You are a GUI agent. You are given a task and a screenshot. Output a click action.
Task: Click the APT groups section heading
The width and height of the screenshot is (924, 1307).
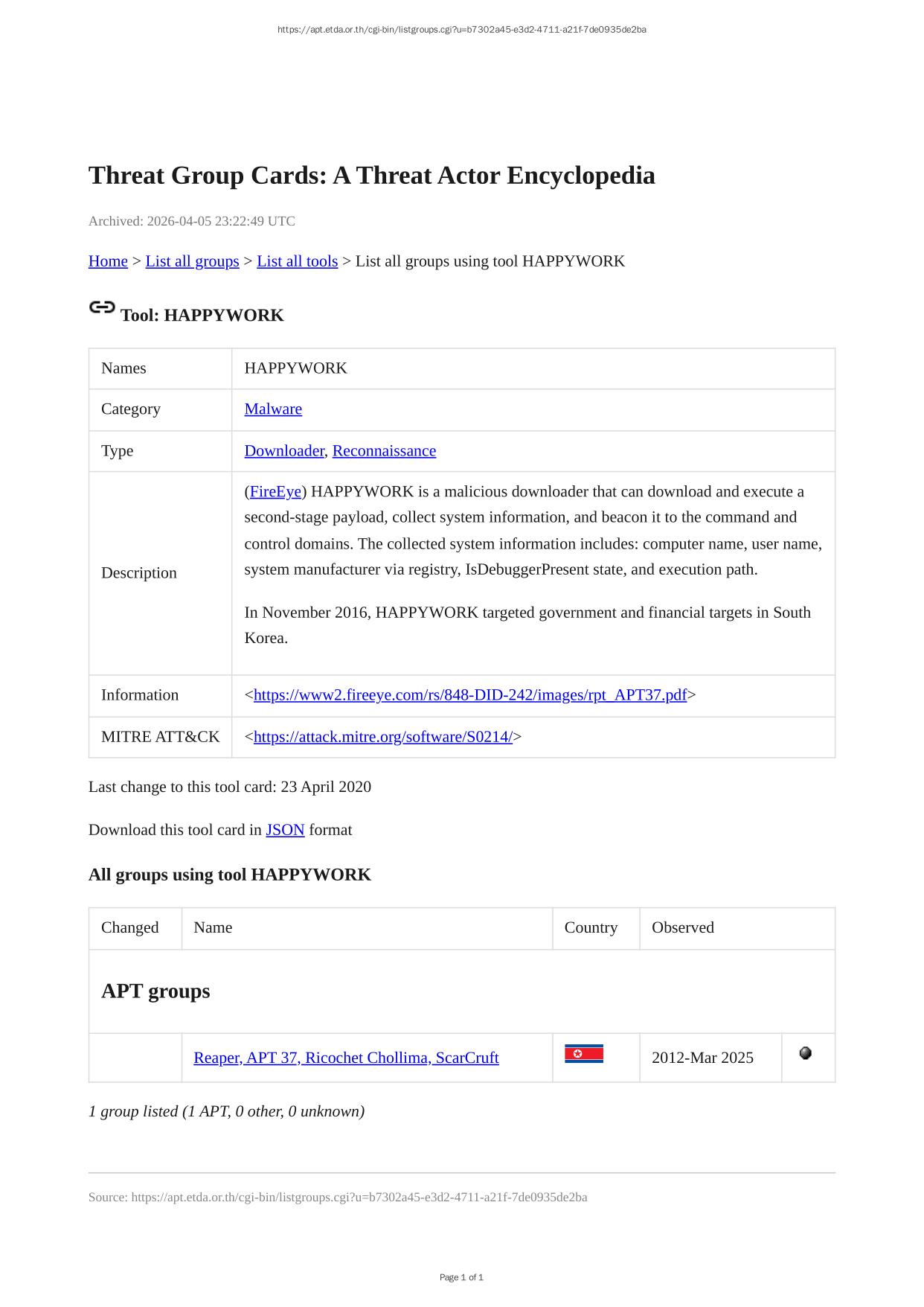coord(155,991)
